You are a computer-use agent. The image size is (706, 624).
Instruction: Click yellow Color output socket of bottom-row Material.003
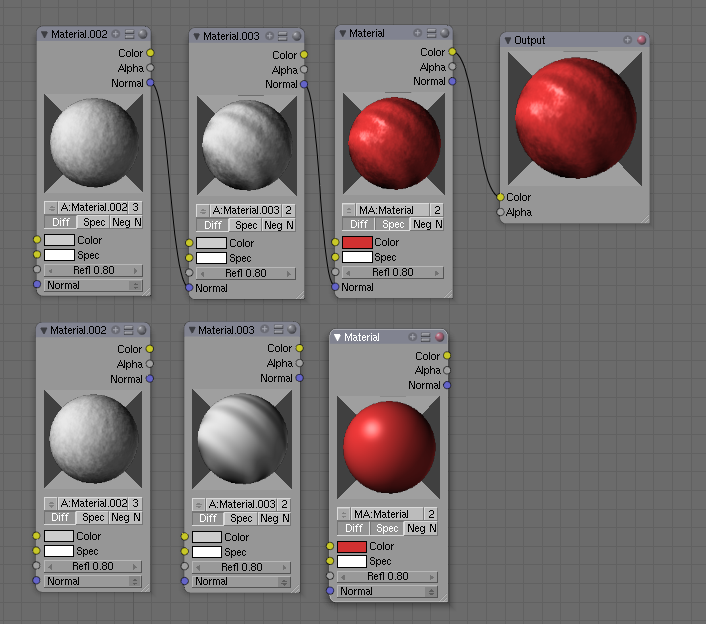tap(299, 348)
